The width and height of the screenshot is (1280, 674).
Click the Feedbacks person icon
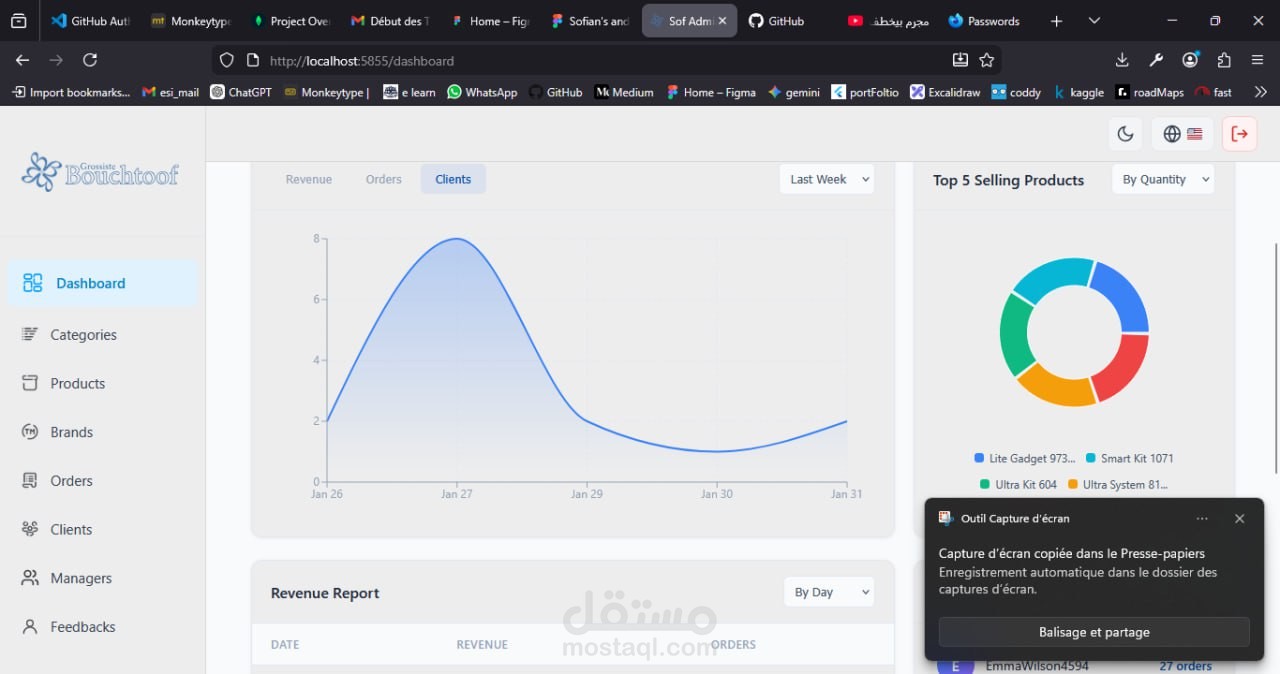[30, 627]
